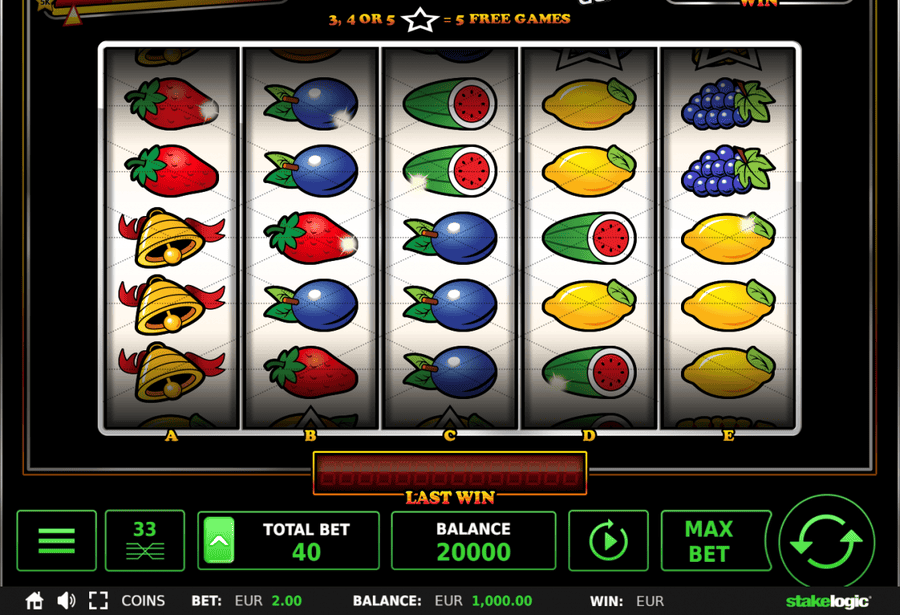Viewport: 900px width, 615px height.
Task: Select reel A label
Action: pyautogui.click(x=171, y=436)
